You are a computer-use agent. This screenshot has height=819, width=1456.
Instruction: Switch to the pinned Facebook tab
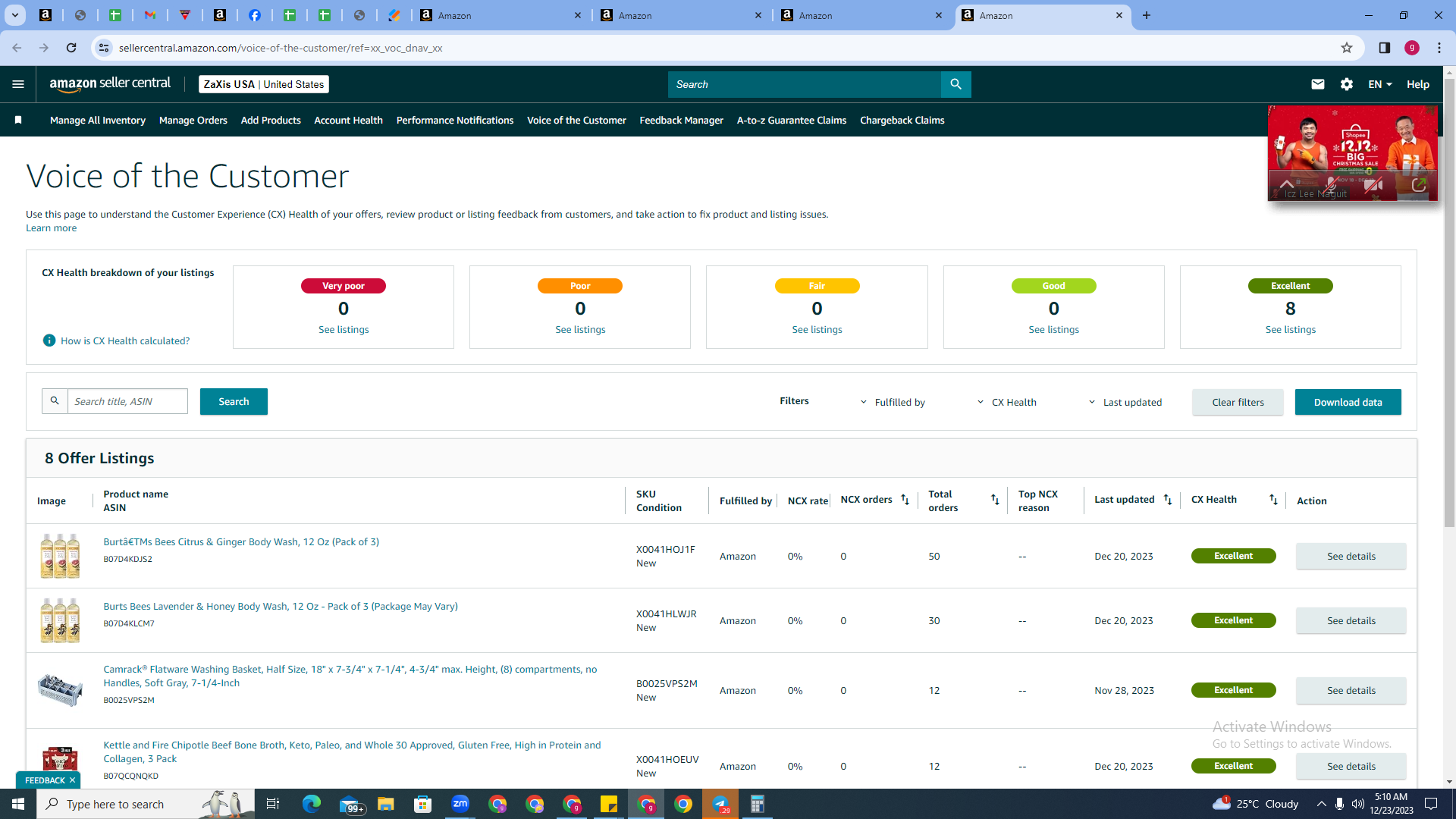point(255,15)
